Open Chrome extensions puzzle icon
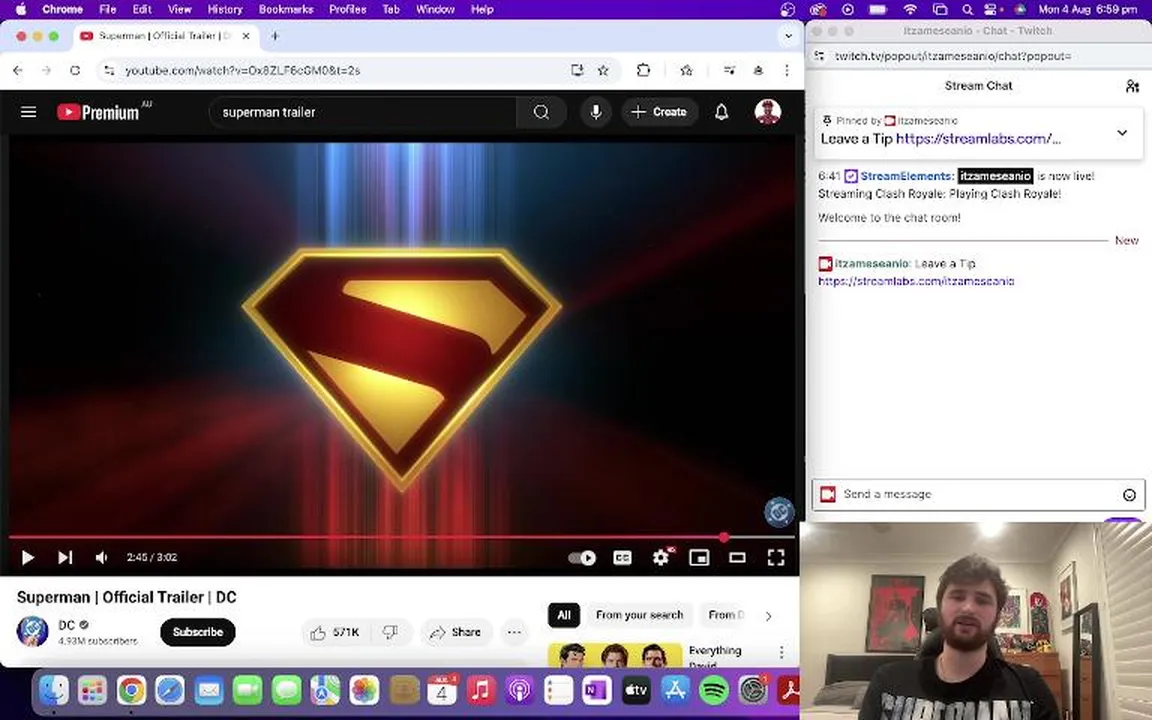Image resolution: width=1152 pixels, height=720 pixels. pyautogui.click(x=644, y=71)
